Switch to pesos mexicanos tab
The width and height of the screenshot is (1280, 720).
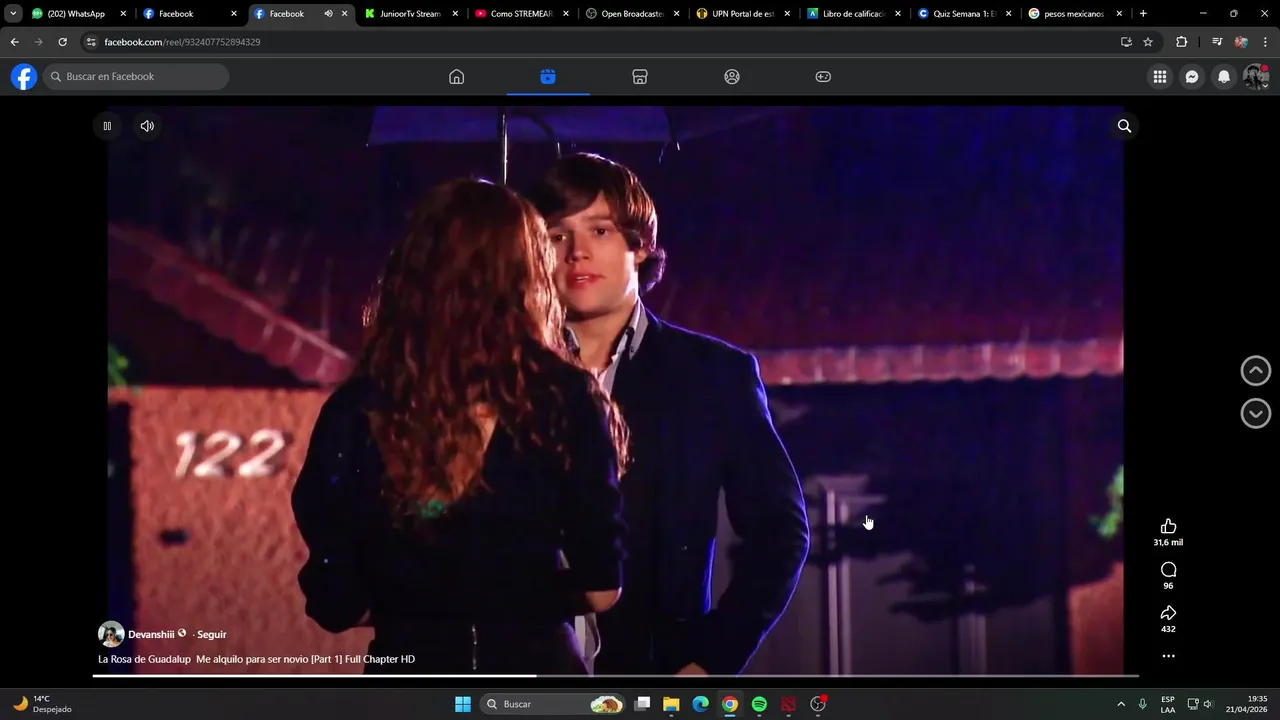[x=1074, y=14]
